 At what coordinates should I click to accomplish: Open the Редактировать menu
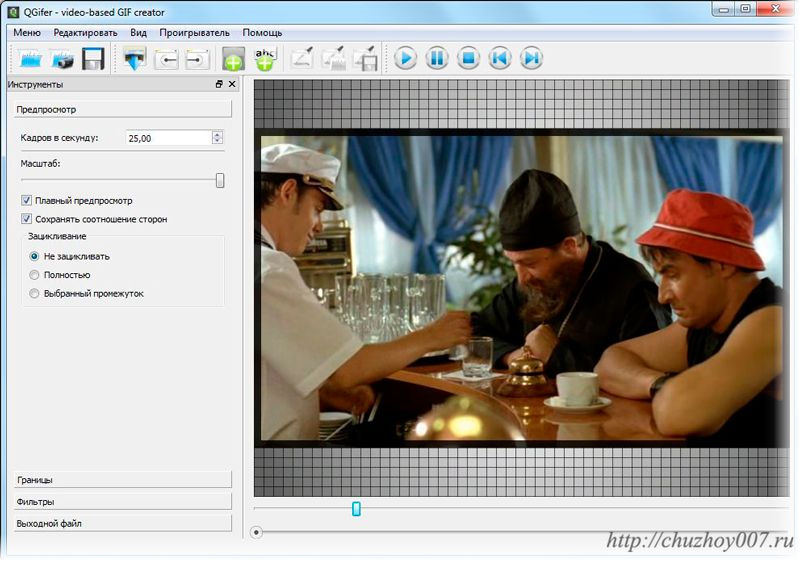[x=85, y=33]
